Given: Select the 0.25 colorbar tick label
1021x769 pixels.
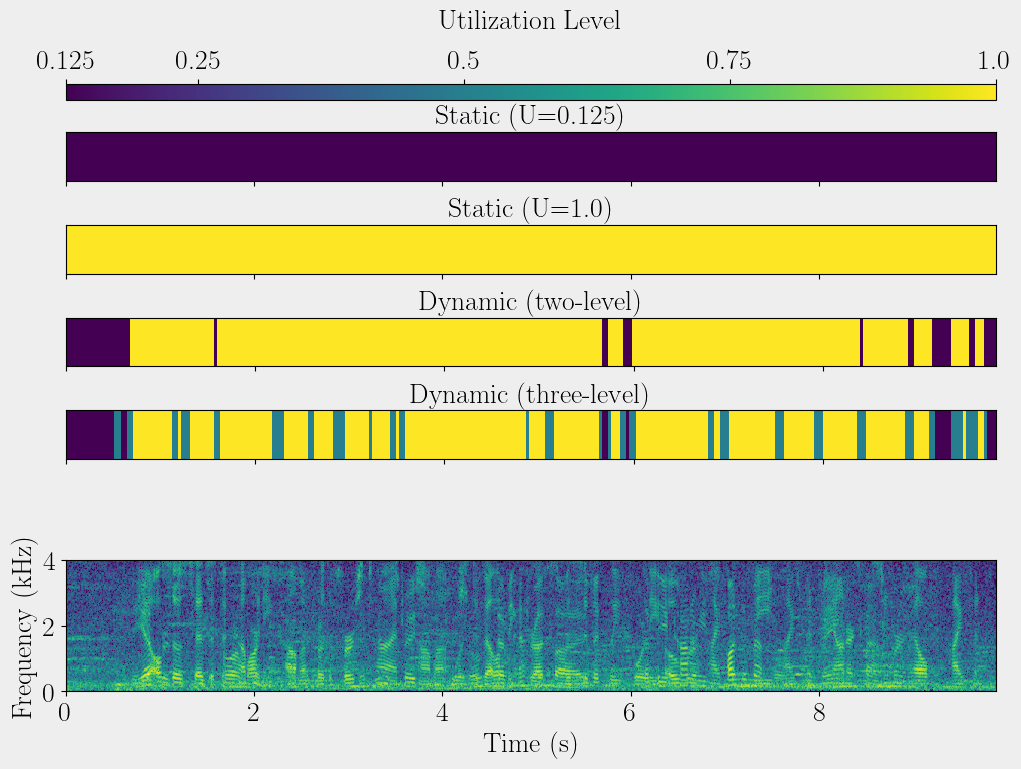Looking at the screenshot, I should point(198,62).
